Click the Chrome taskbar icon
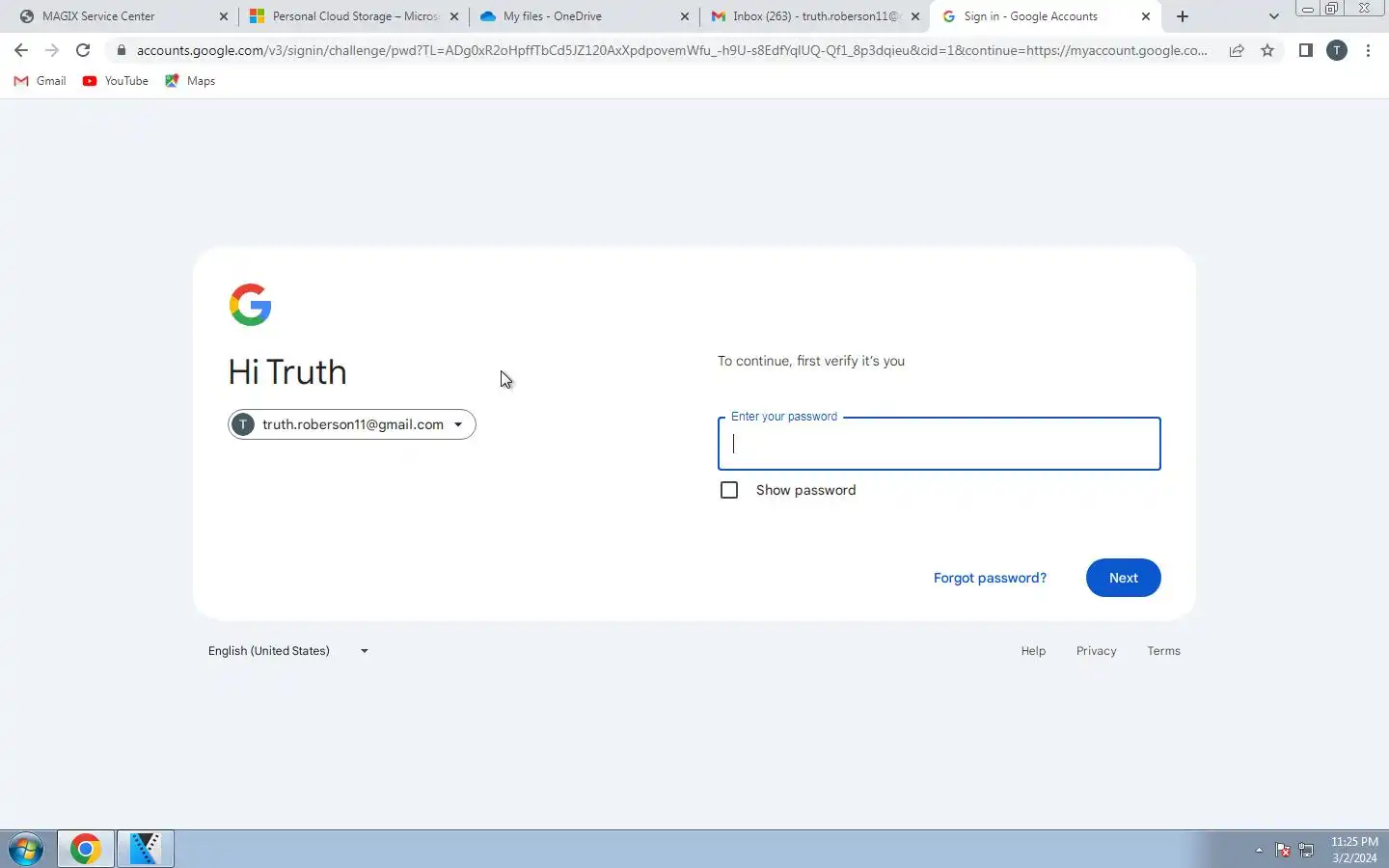This screenshot has width=1389, height=868. tap(86, 850)
